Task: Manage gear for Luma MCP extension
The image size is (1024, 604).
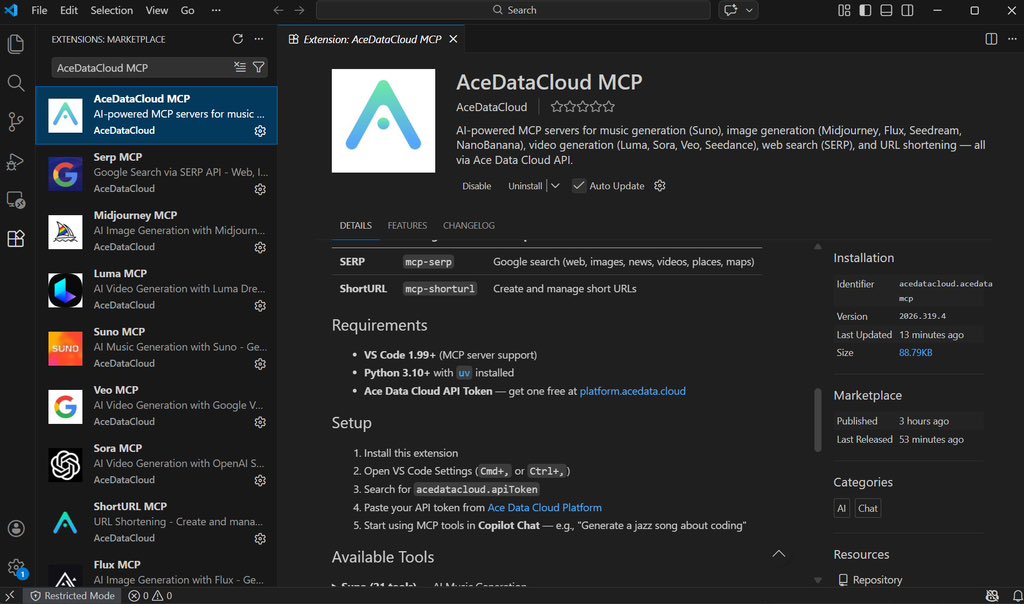Action: pyautogui.click(x=260, y=306)
